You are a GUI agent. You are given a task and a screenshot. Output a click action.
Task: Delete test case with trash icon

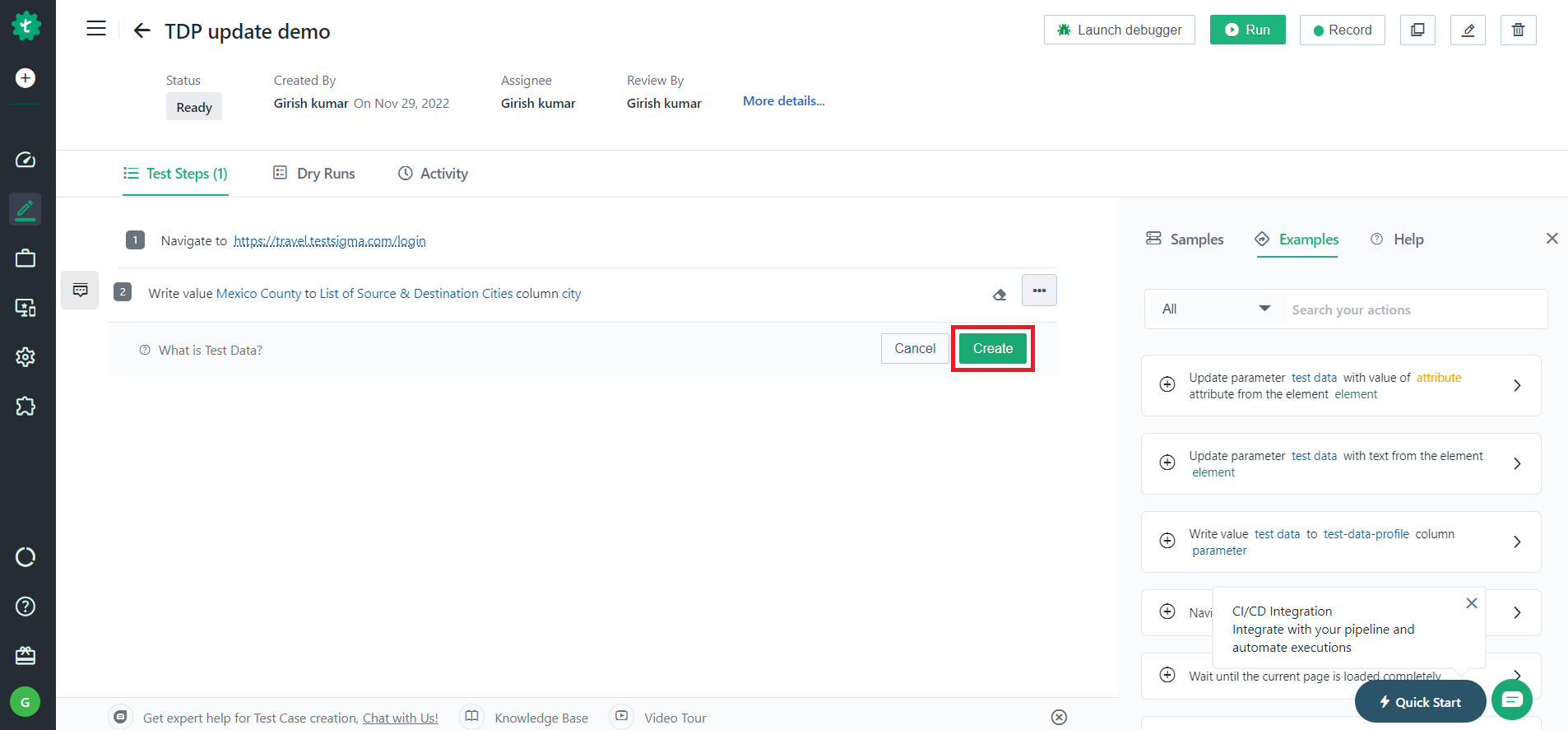[1519, 30]
